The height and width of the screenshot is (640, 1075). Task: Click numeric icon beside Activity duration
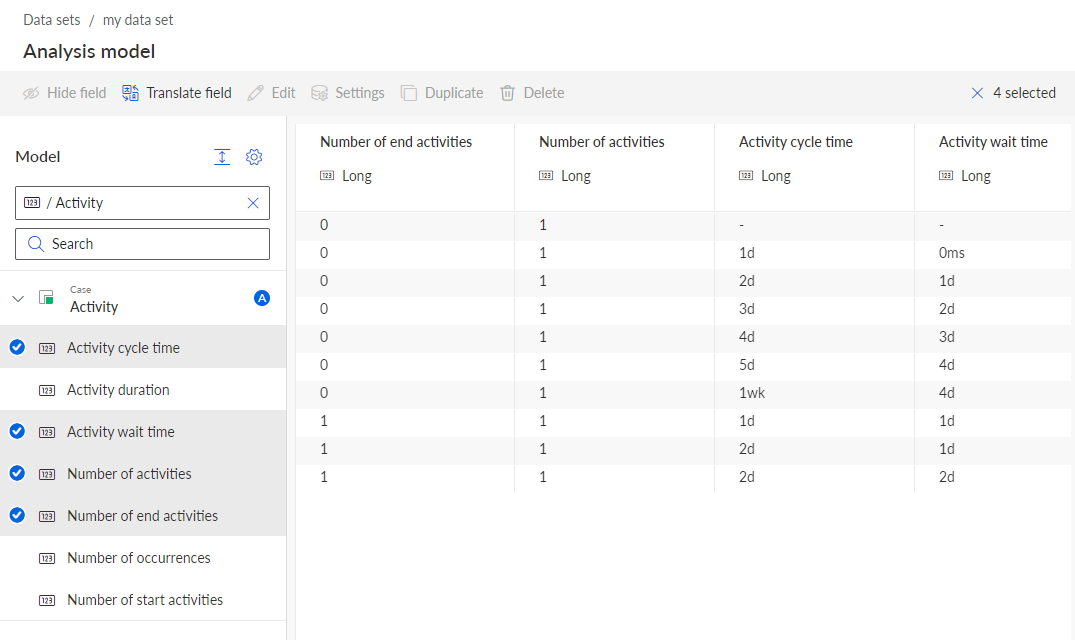[47, 391]
